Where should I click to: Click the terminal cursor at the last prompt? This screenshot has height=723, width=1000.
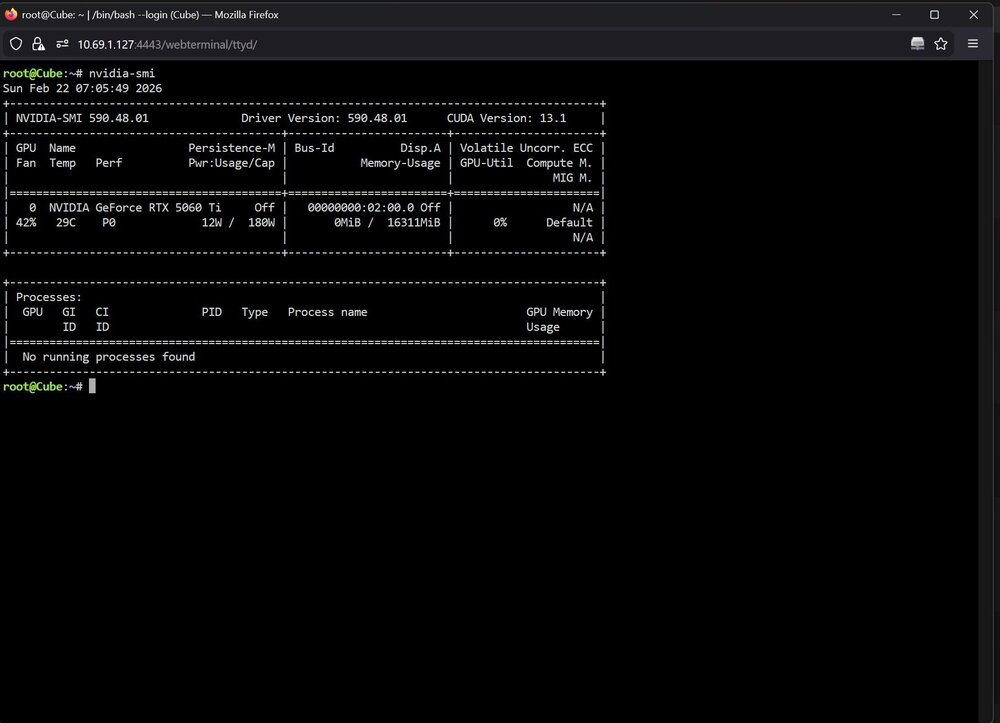(x=92, y=386)
